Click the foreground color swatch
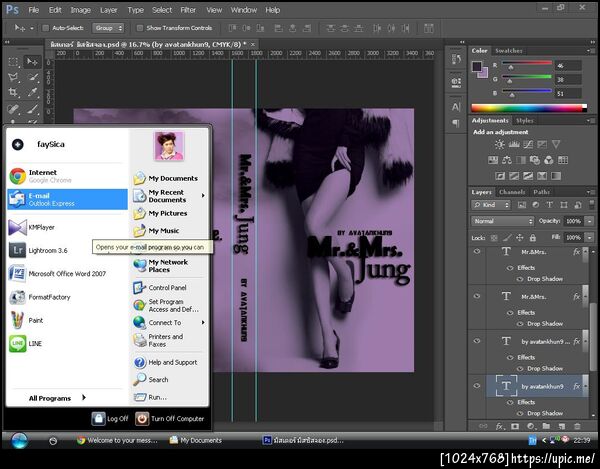The width and height of the screenshot is (600, 469). tap(477, 66)
